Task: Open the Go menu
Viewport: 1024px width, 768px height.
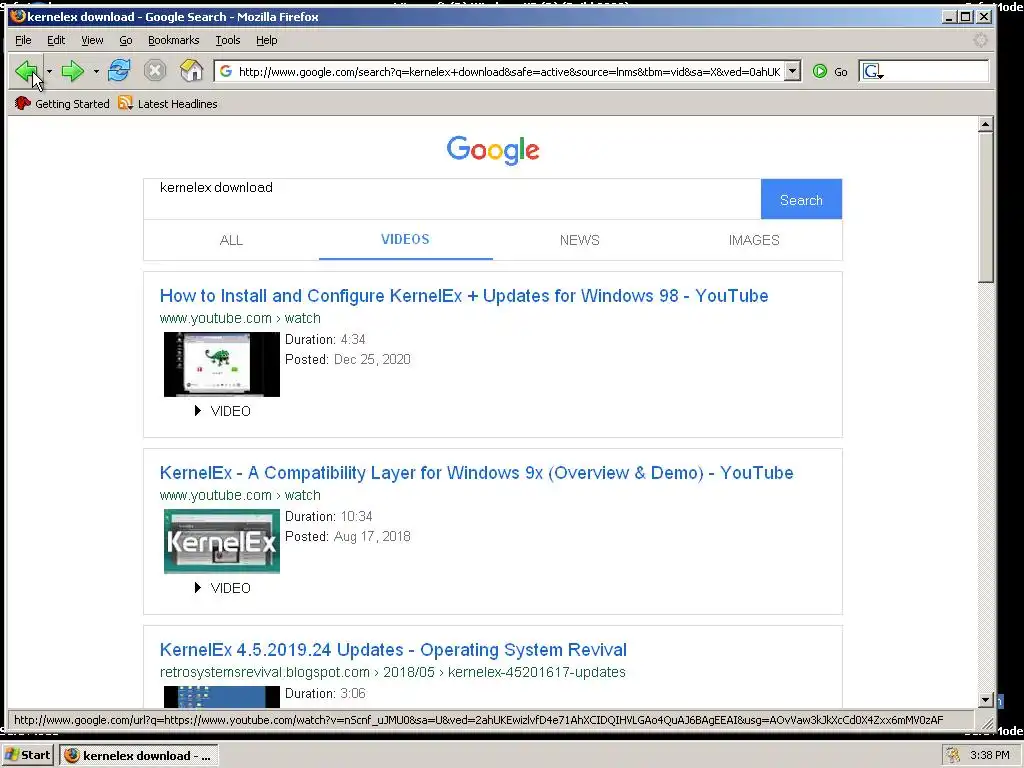Action: [126, 40]
